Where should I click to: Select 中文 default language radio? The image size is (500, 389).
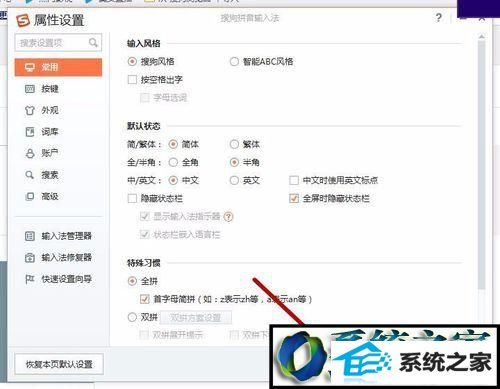pos(173,180)
